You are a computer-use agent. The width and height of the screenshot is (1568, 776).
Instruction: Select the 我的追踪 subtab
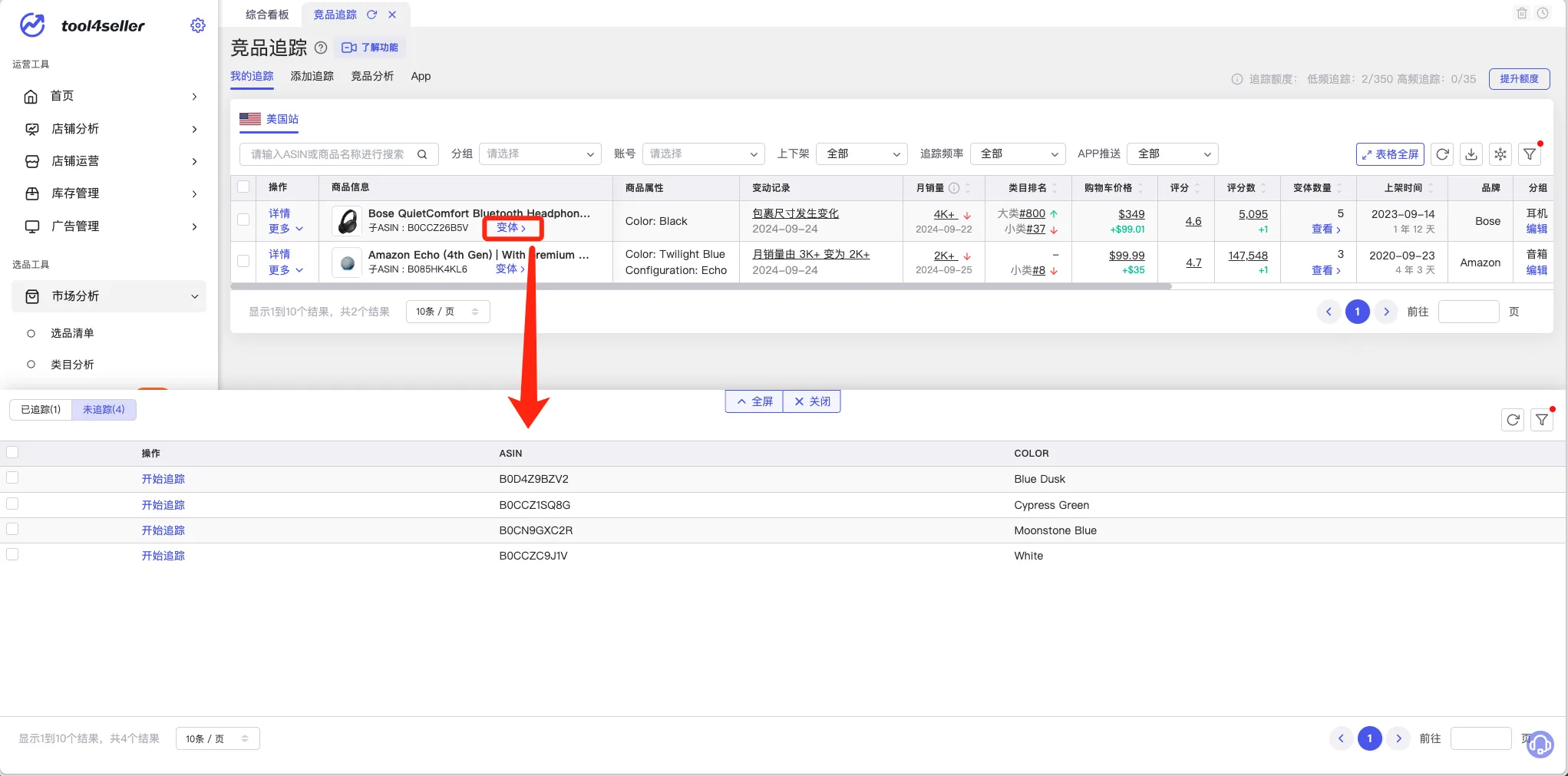coord(252,76)
